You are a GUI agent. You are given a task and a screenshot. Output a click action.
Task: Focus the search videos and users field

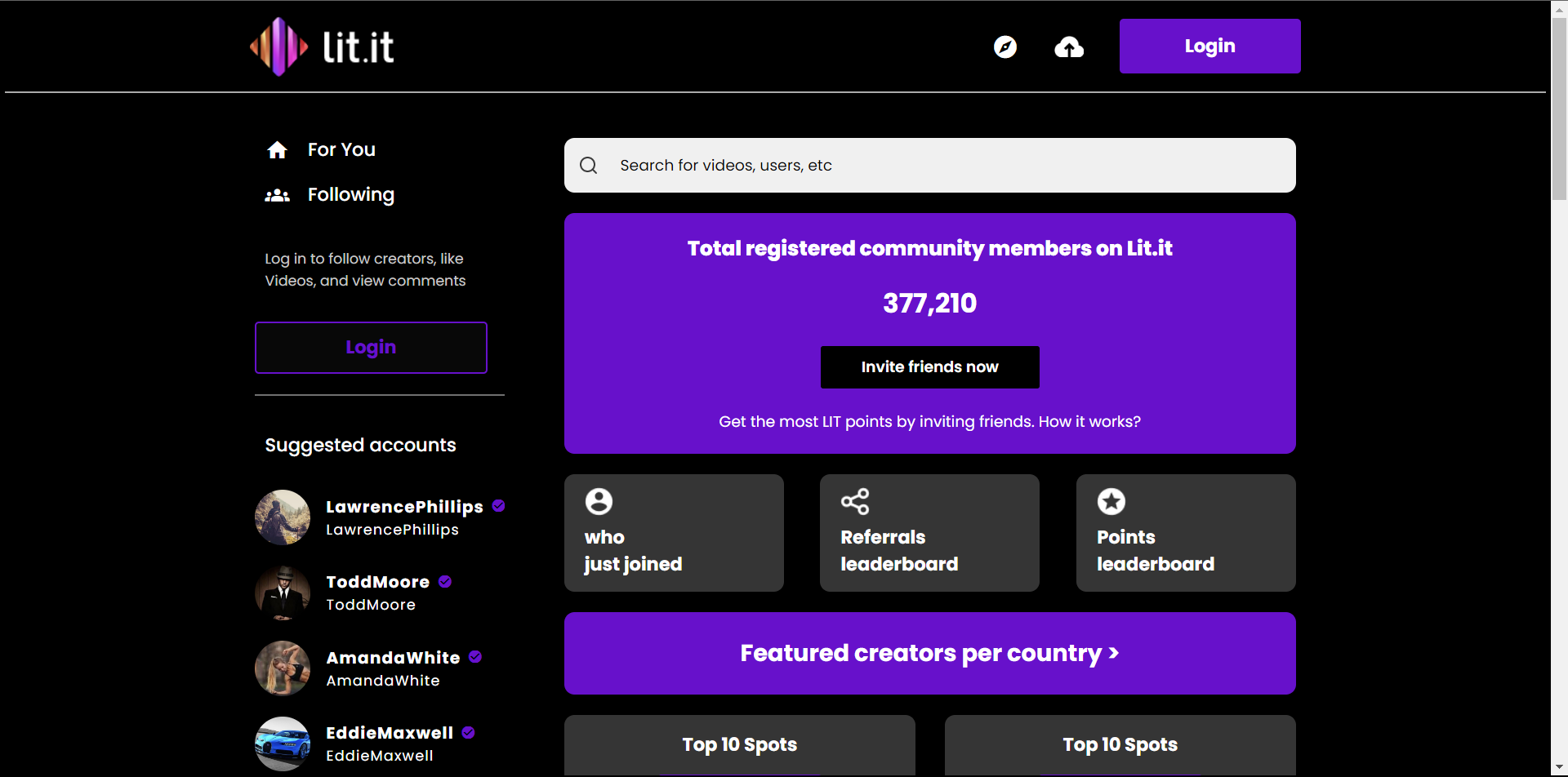(x=947, y=166)
